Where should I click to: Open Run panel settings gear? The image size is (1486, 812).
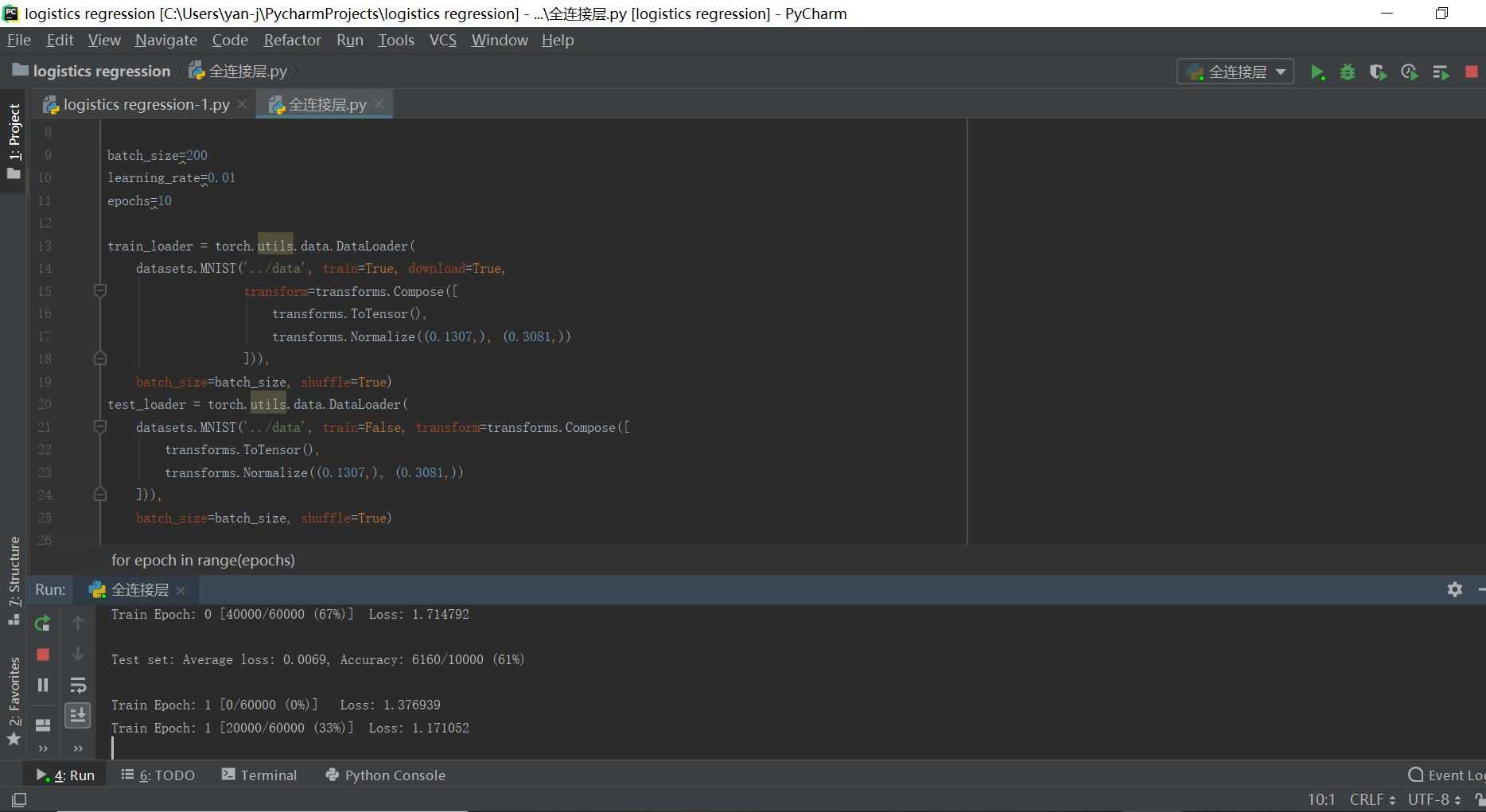click(x=1455, y=589)
